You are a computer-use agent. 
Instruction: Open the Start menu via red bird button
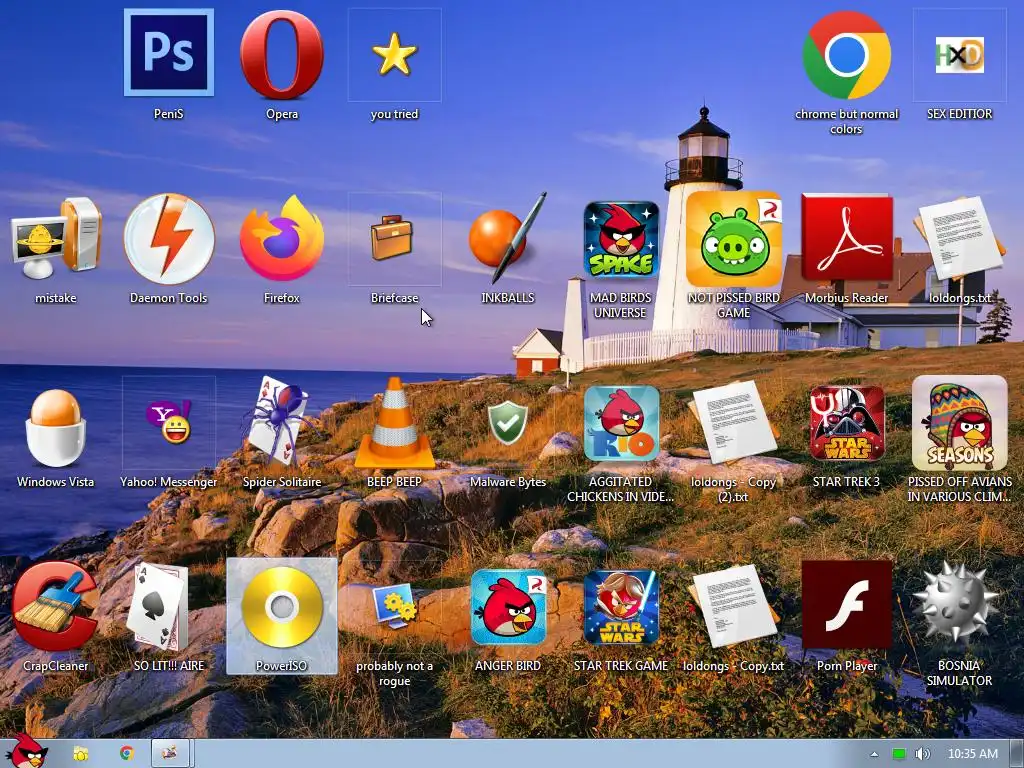pos(25,751)
